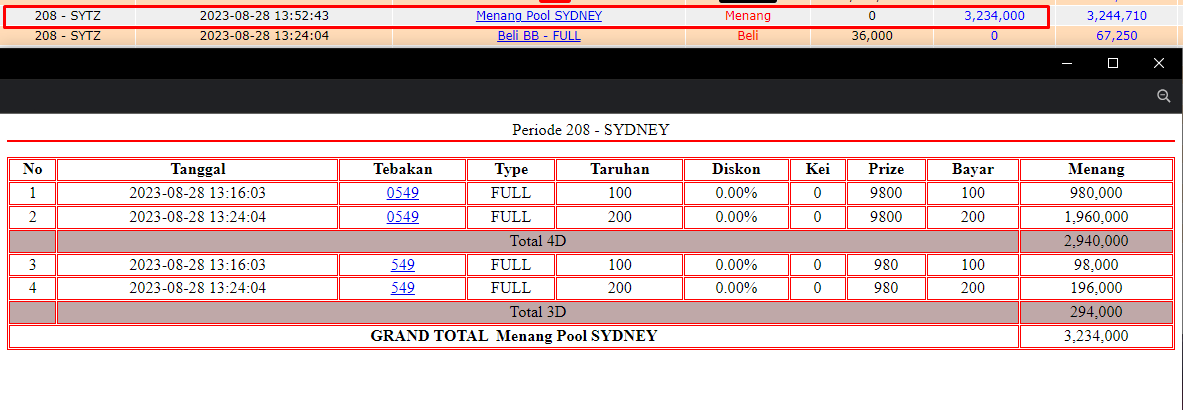Maximize the Periode 208 popup window
This screenshot has width=1183, height=410.
coord(1113,63)
